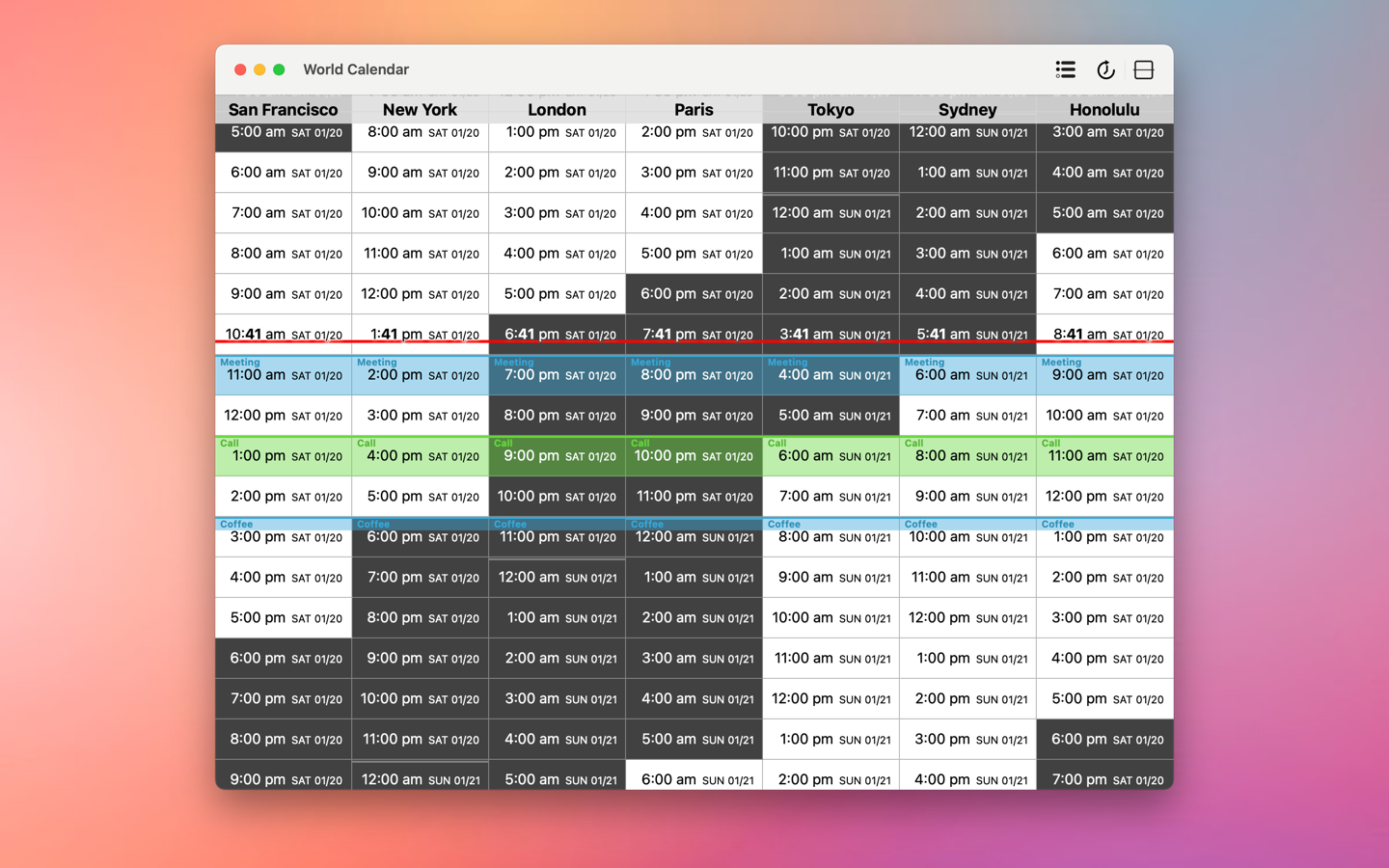The width and height of the screenshot is (1389, 868).
Task: Click the 8:00 pm San Francisco cell
Action: click(284, 740)
